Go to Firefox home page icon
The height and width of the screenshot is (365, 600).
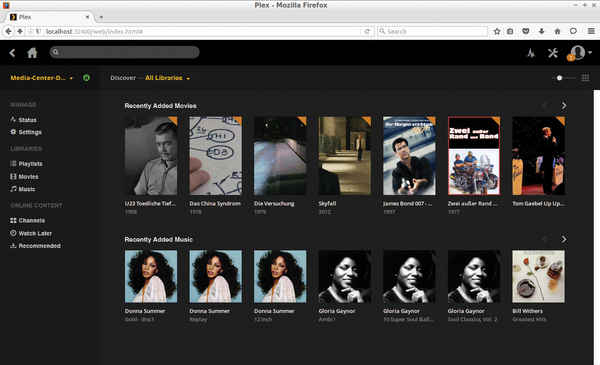(x=557, y=31)
